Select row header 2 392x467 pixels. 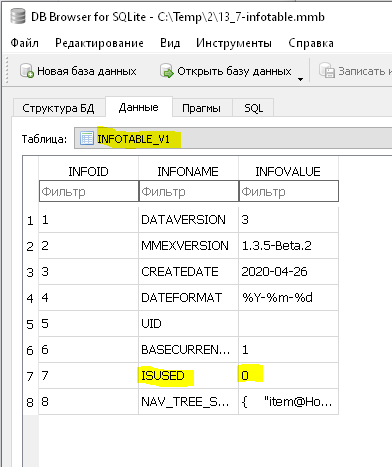tap(30, 246)
